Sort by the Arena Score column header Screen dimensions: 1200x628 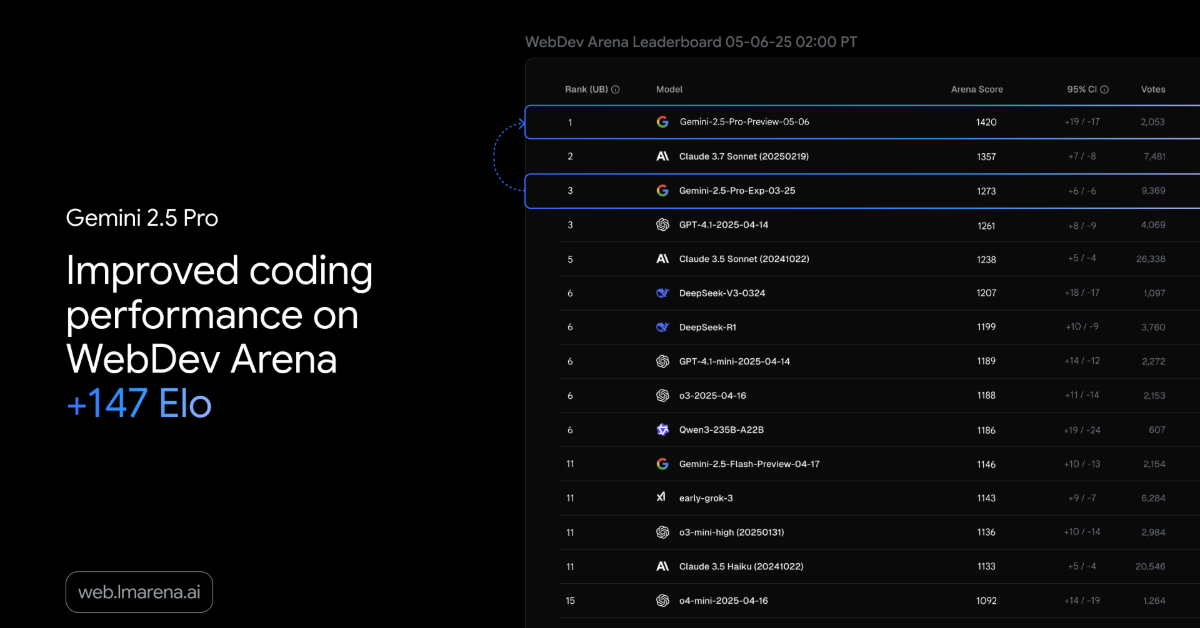point(976,90)
